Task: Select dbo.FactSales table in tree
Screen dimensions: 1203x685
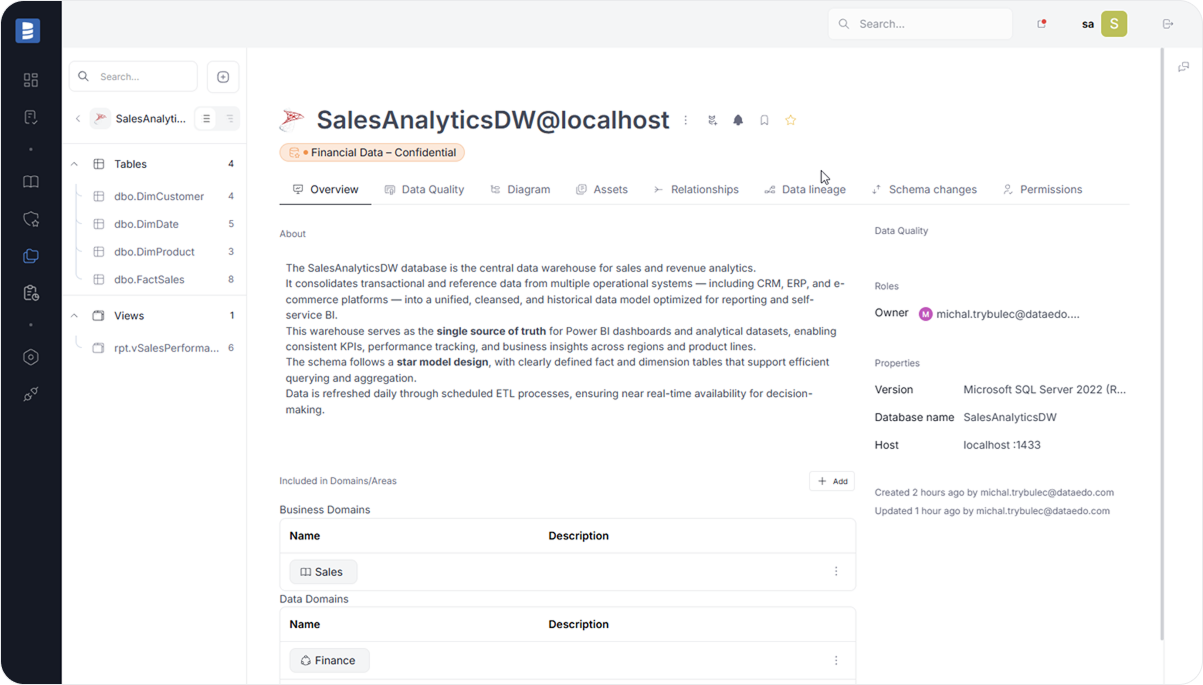Action: [149, 280]
